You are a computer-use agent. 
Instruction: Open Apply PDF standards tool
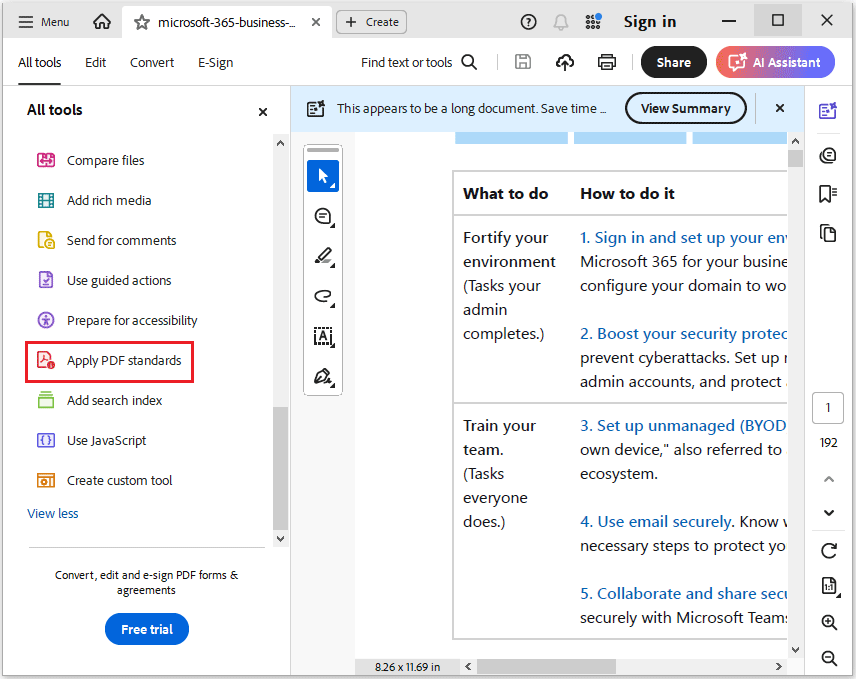(109, 361)
